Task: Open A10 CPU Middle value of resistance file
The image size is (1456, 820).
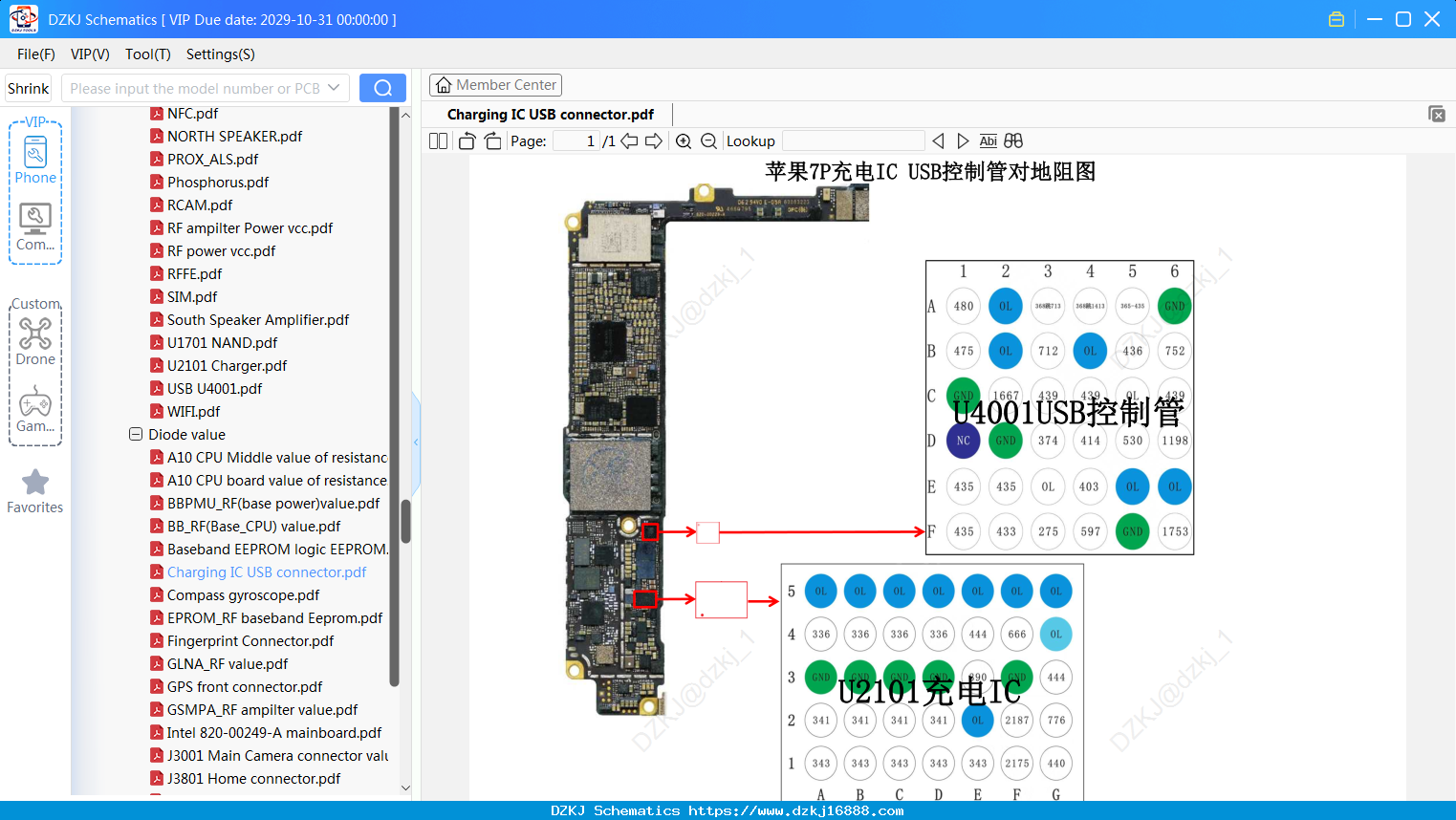Action: click(269, 458)
